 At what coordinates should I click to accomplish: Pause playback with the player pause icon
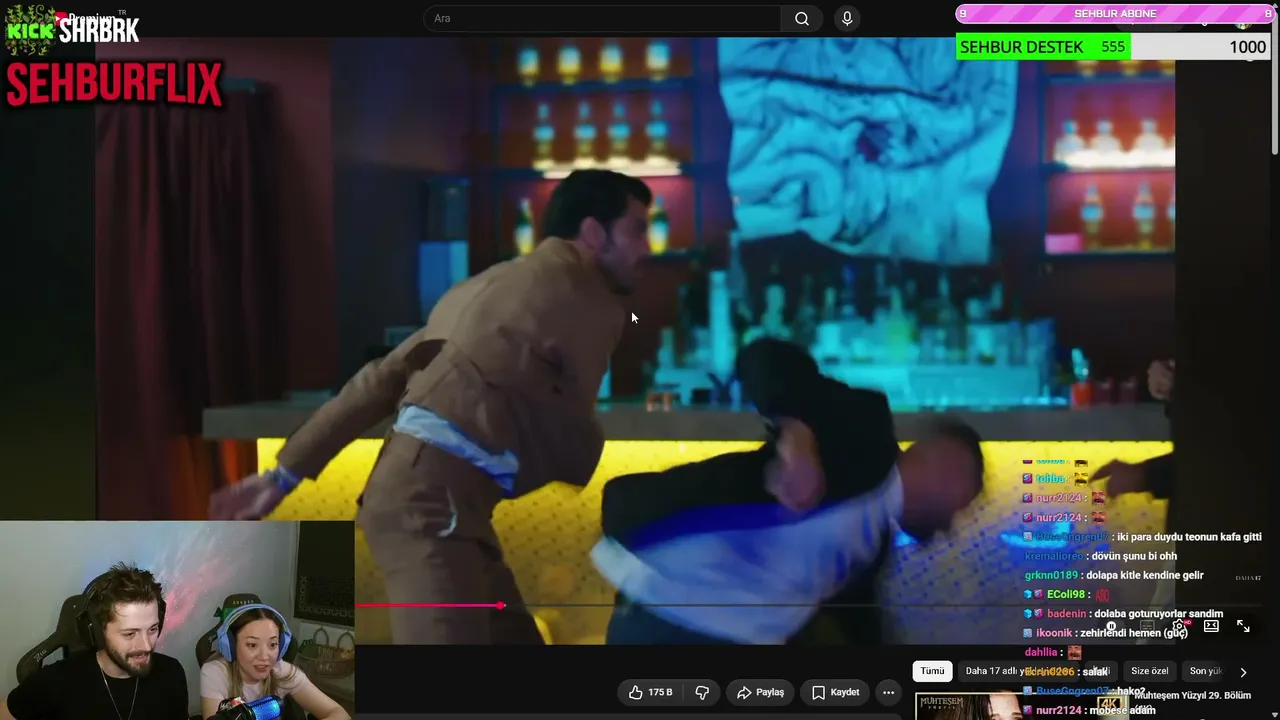[x=1111, y=627]
